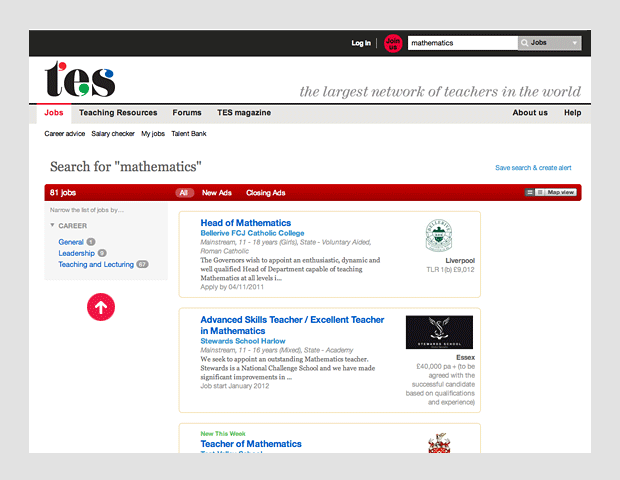This screenshot has height=480, width=620.
Task: Click the search magnifier icon
Action: pos(524,43)
